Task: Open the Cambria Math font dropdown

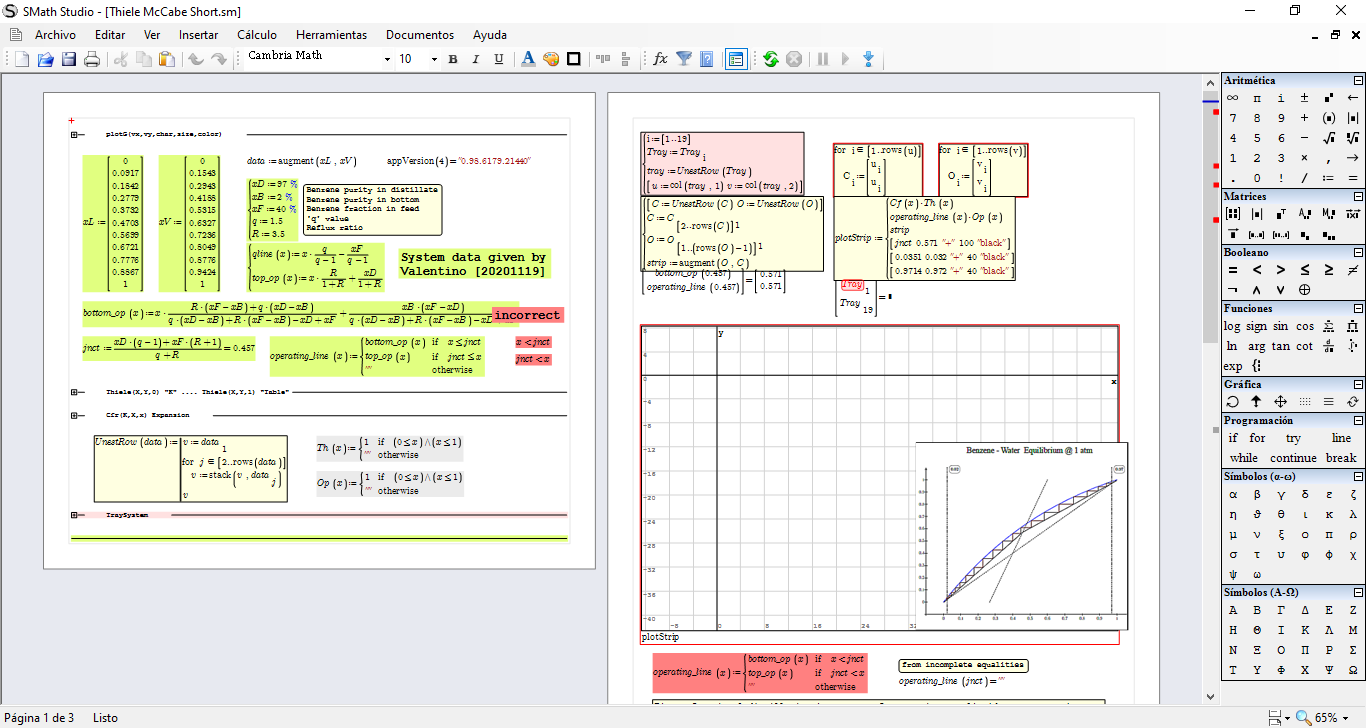Action: click(387, 60)
